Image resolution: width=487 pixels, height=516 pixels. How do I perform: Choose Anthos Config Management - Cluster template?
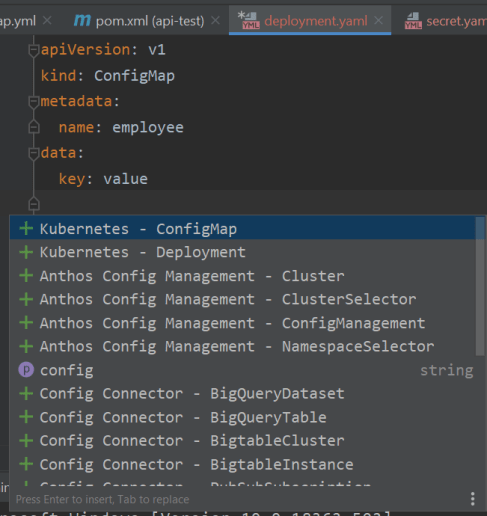point(243,276)
